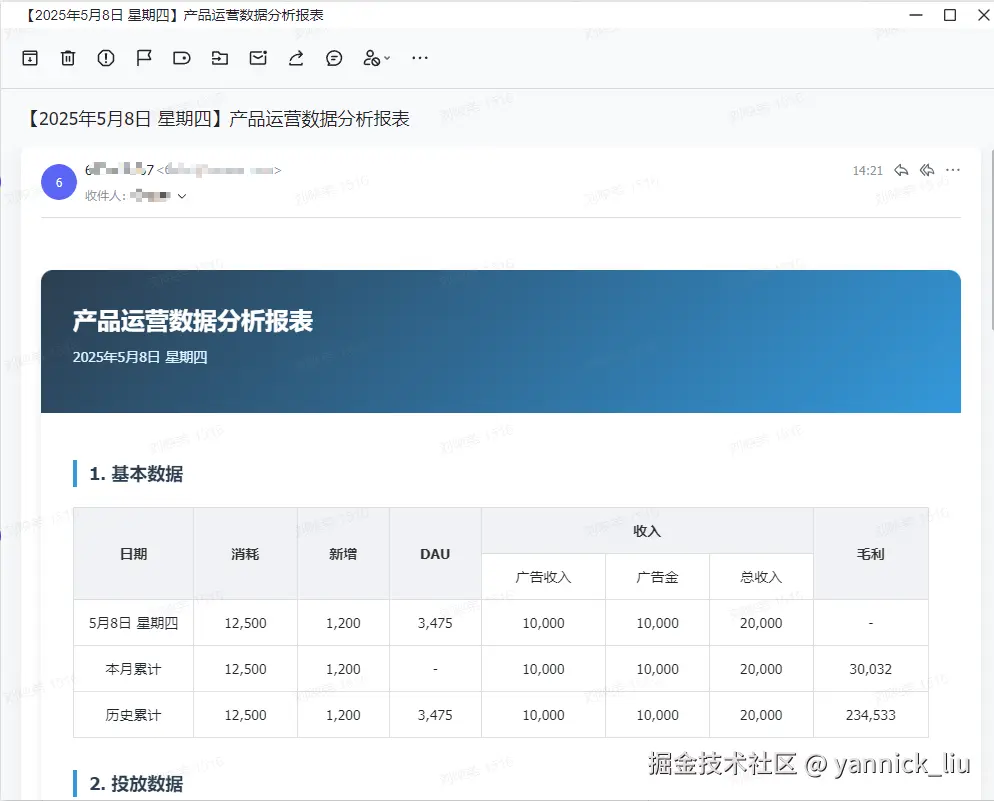This screenshot has height=801, width=994.
Task: Click the 新增 column header
Action: pos(343,554)
